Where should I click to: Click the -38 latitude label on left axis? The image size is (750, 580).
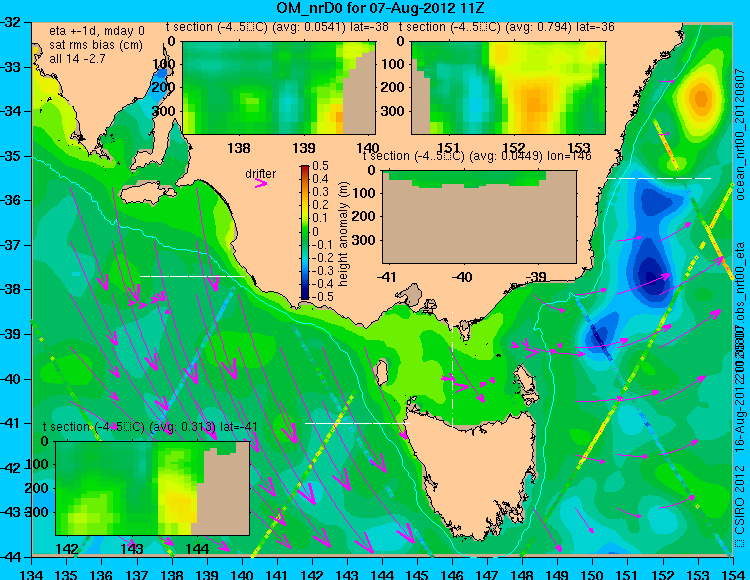[11, 289]
